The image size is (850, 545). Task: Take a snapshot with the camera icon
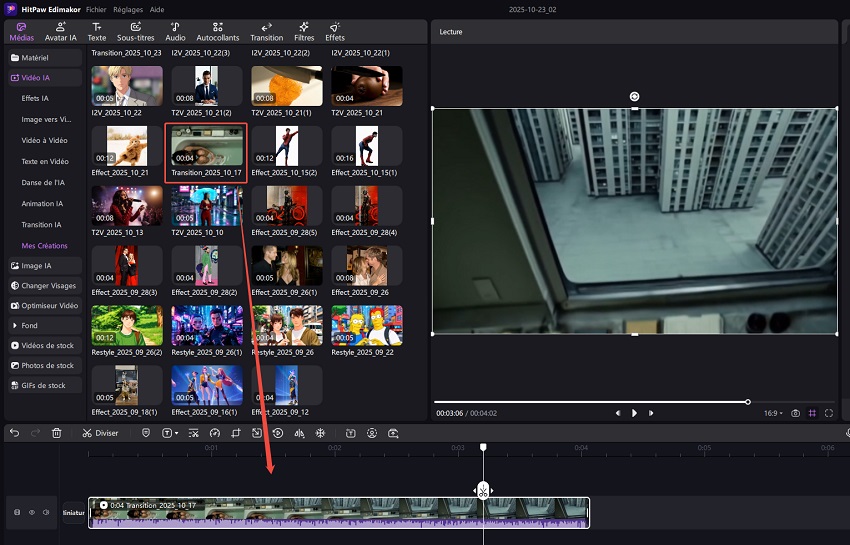795,413
